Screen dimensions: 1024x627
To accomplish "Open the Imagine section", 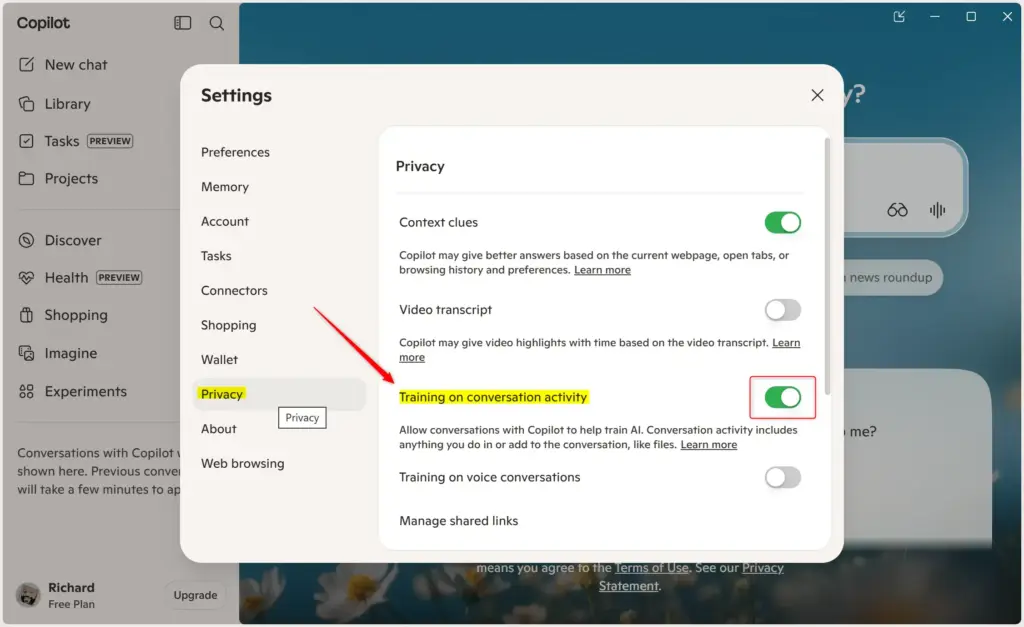I will (x=57, y=353).
